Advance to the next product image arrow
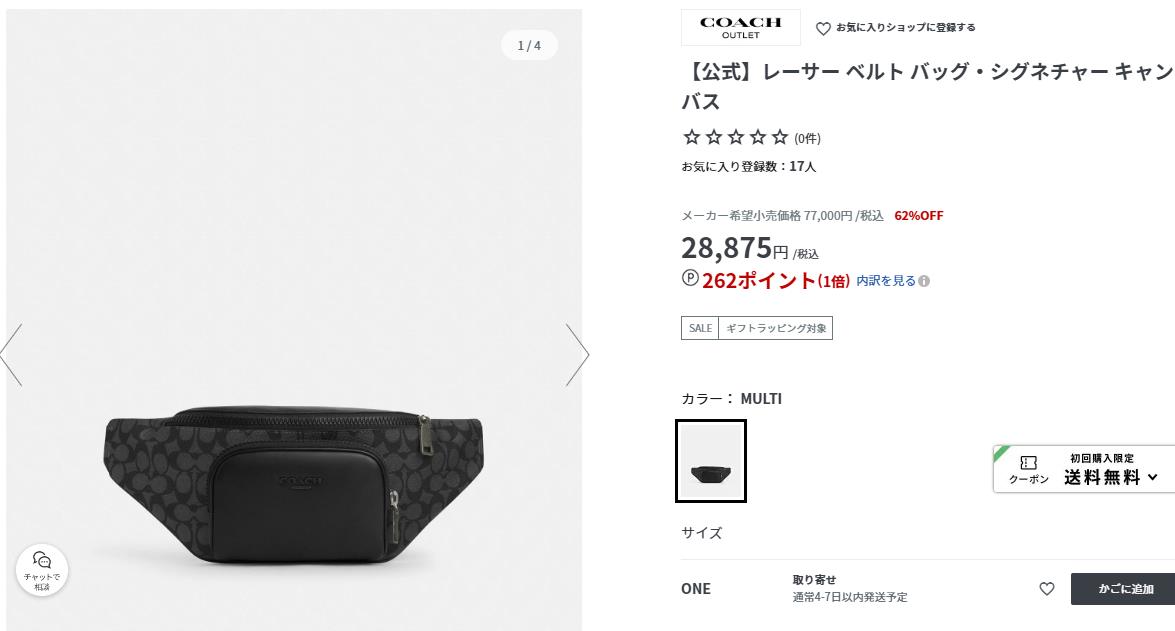1175x631 pixels. click(577, 354)
